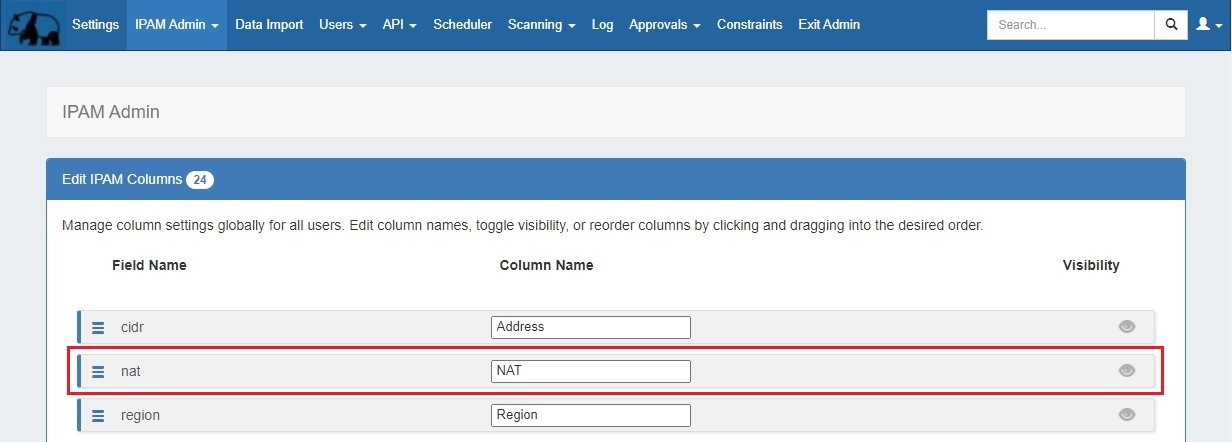Image resolution: width=1232 pixels, height=442 pixels.
Task: Open the API dropdown menu
Action: 399,25
